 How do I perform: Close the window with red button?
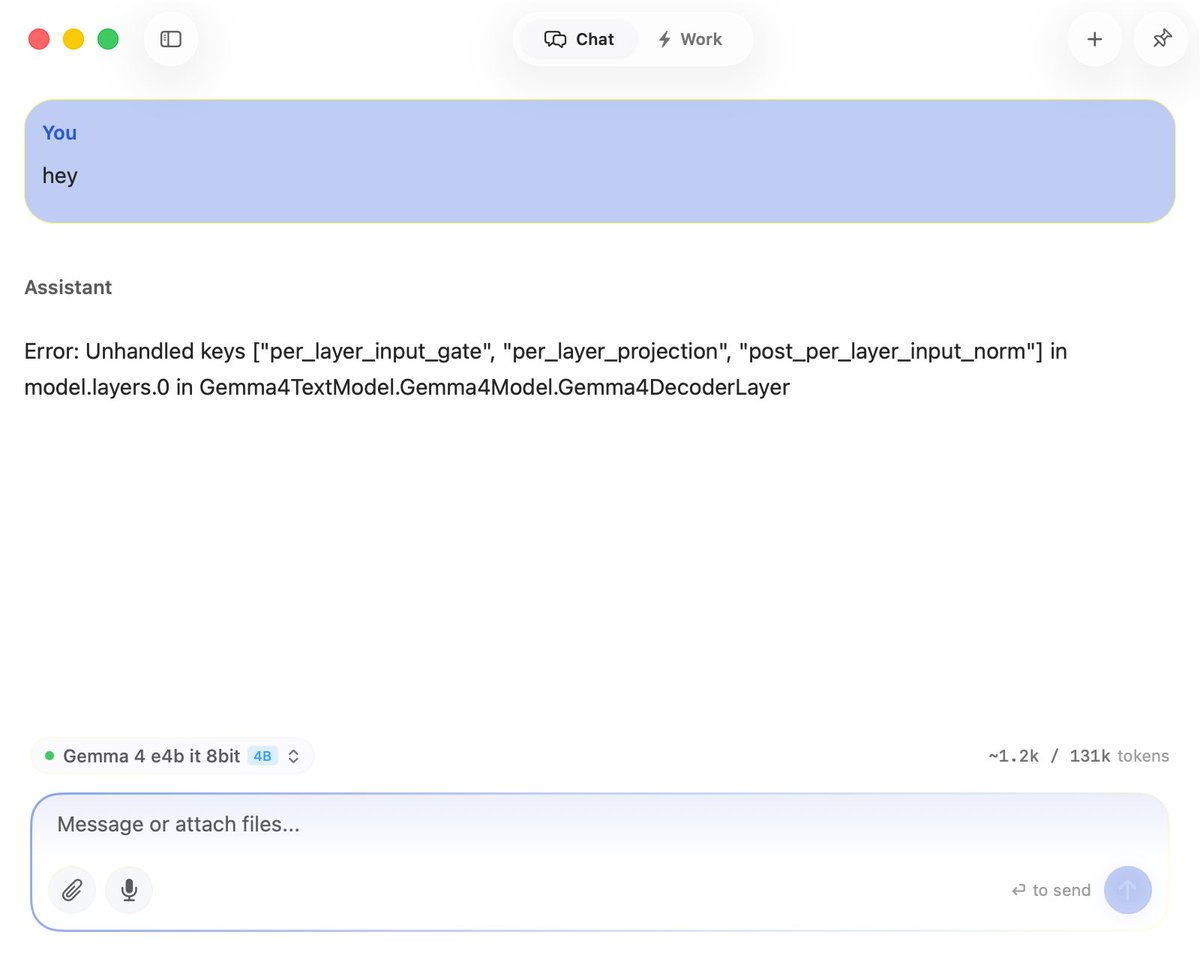(x=39, y=39)
